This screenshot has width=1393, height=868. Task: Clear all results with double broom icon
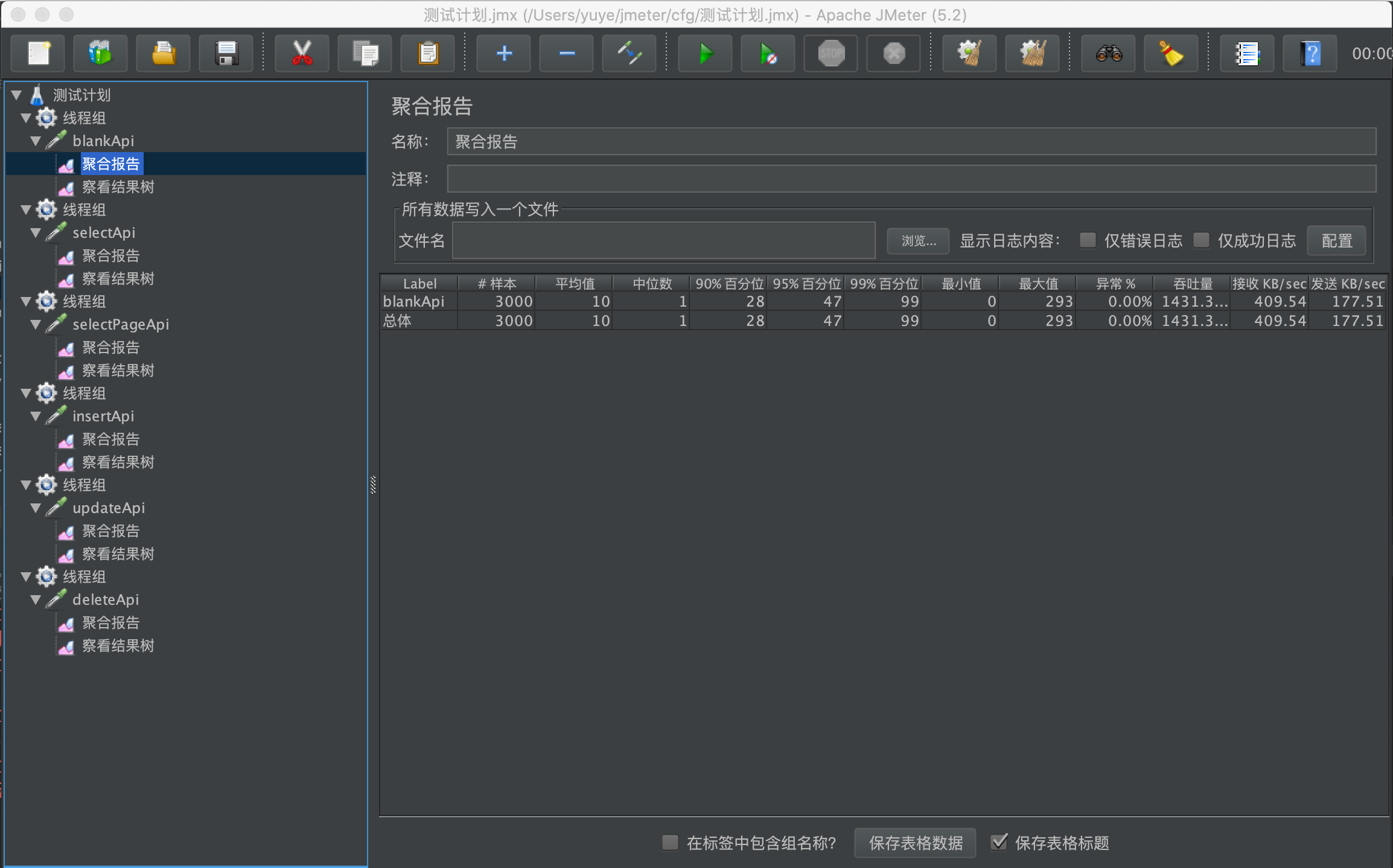1033,54
